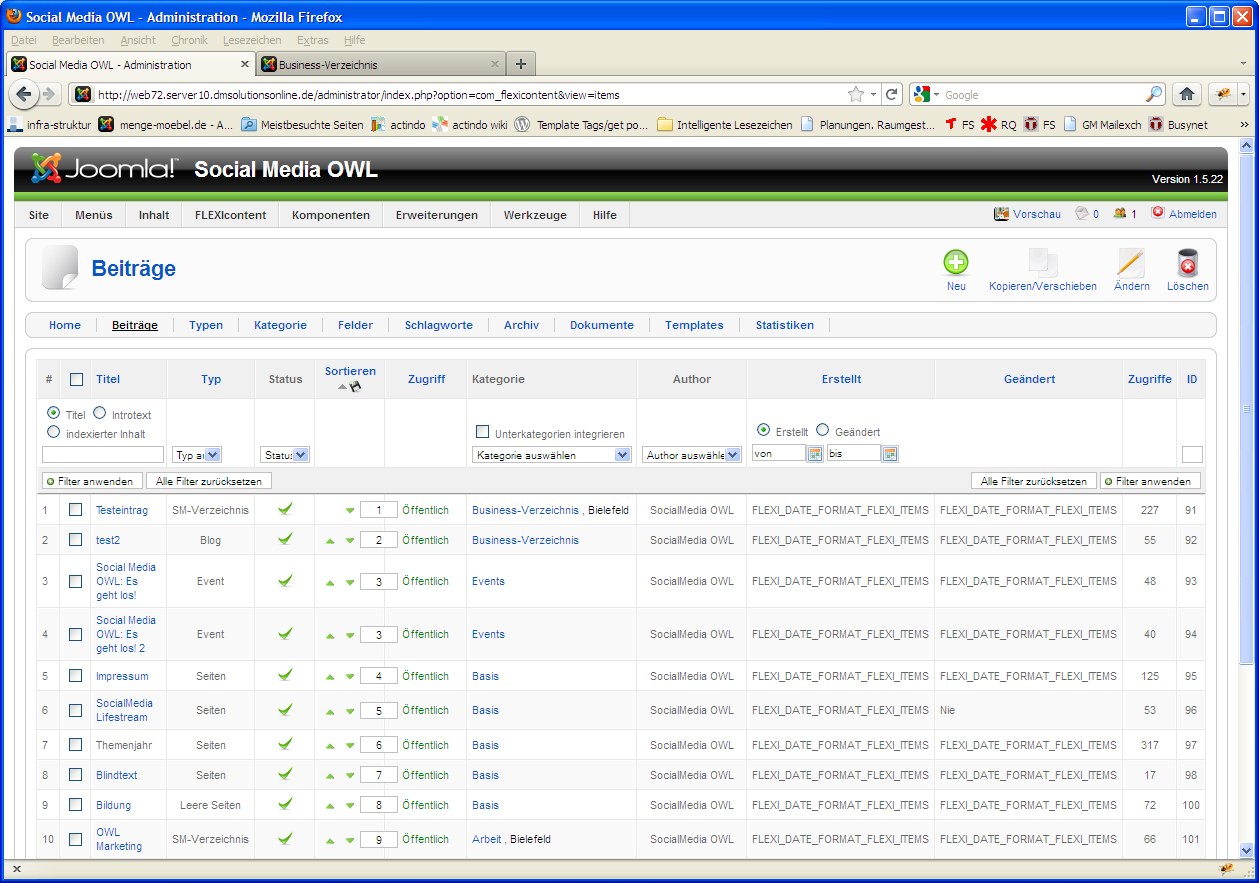The height and width of the screenshot is (883, 1259).
Task: Open the Events category link in row 3
Action: pyautogui.click(x=488, y=581)
